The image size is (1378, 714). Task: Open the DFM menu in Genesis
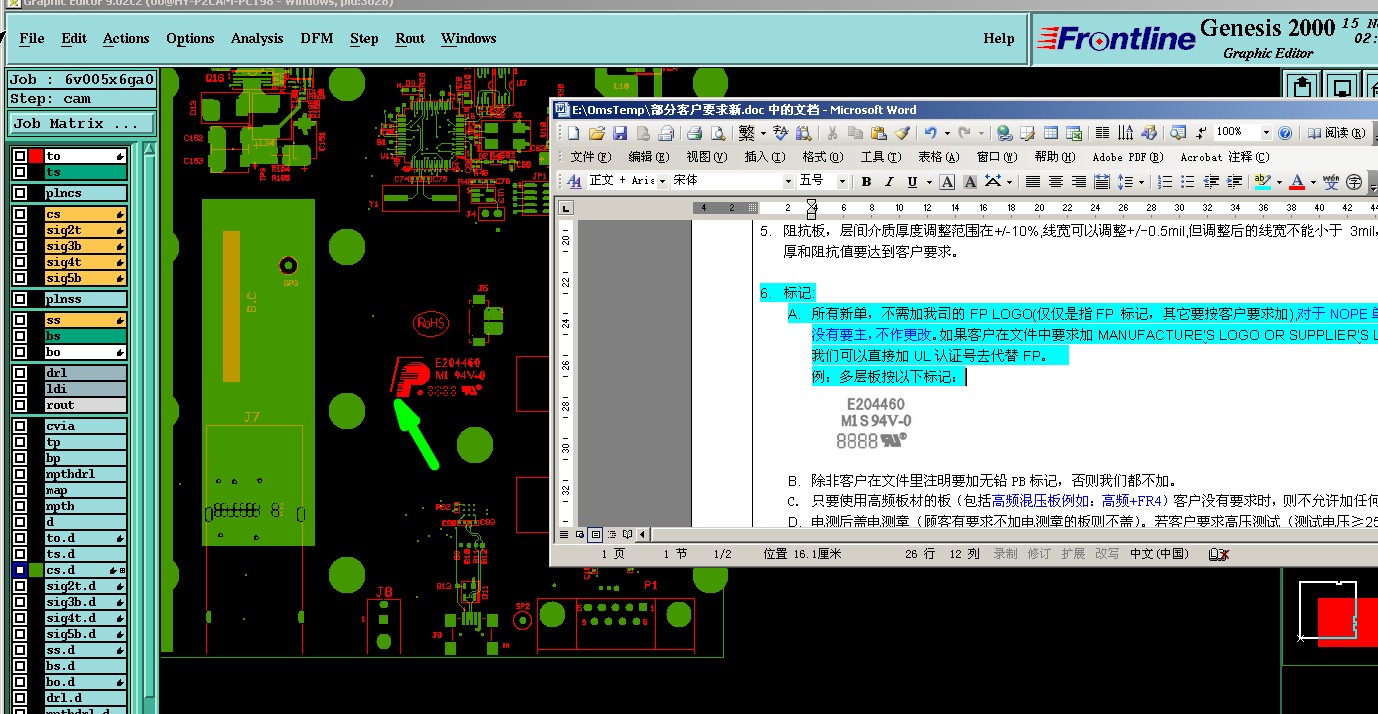pos(316,38)
